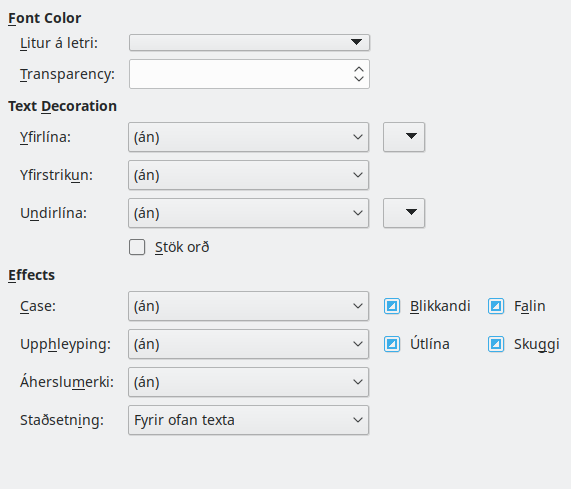Open the Case dropdown

tap(248, 306)
